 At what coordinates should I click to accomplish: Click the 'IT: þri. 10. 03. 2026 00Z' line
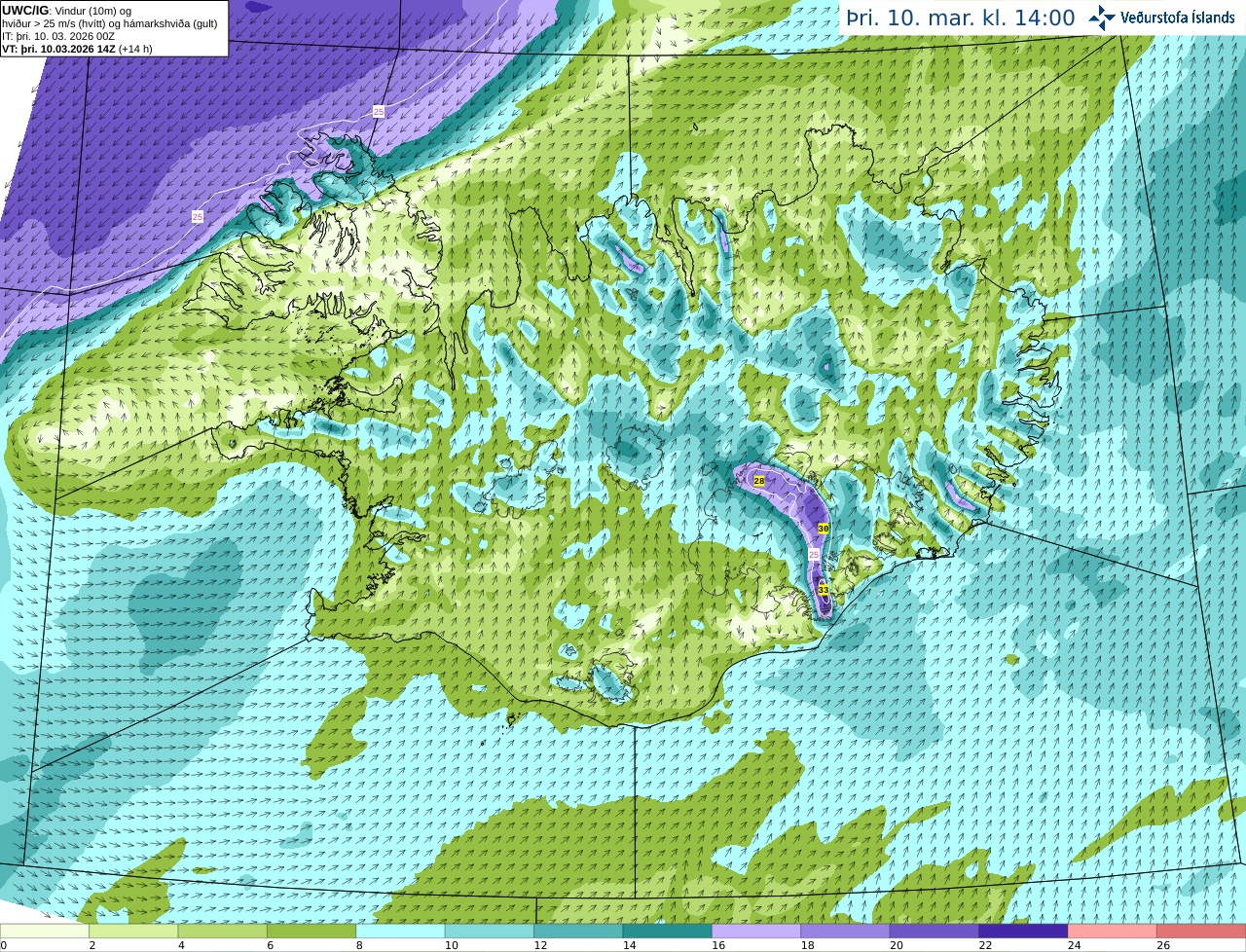point(58,36)
